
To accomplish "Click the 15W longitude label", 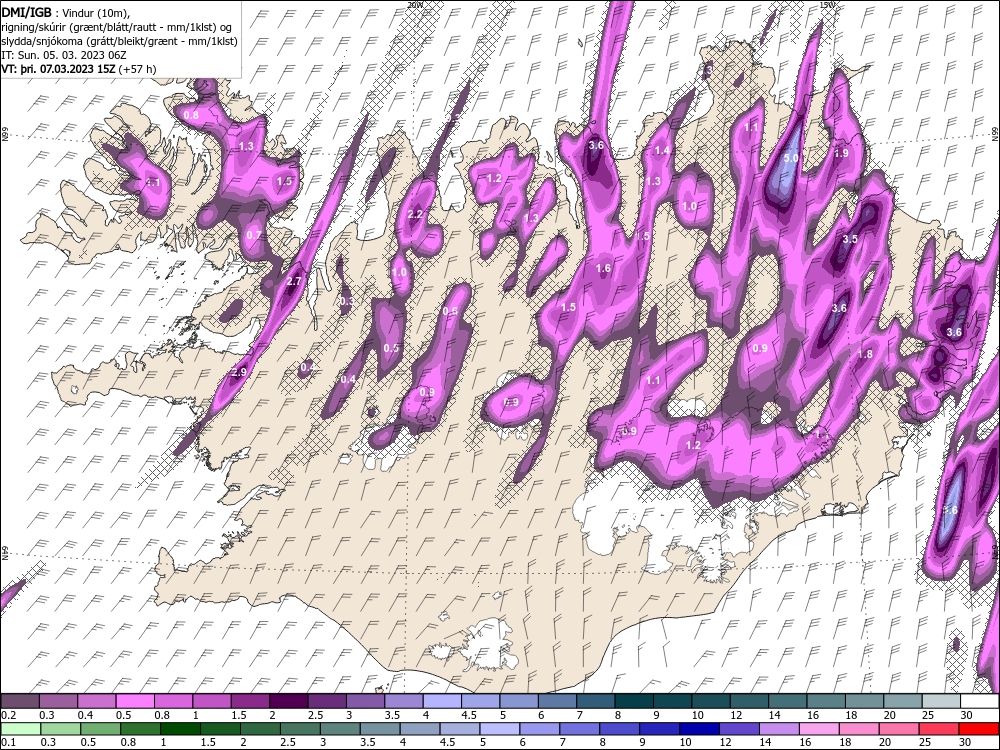I will tap(827, 5).
